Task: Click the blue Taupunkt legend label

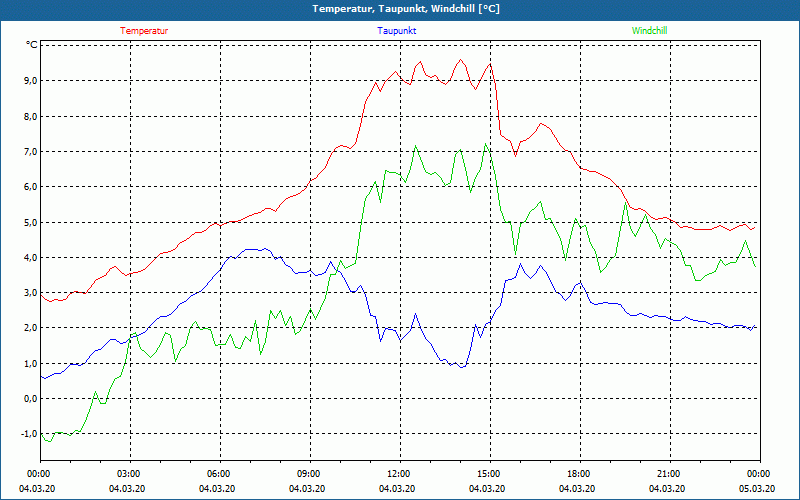Action: 396,31
